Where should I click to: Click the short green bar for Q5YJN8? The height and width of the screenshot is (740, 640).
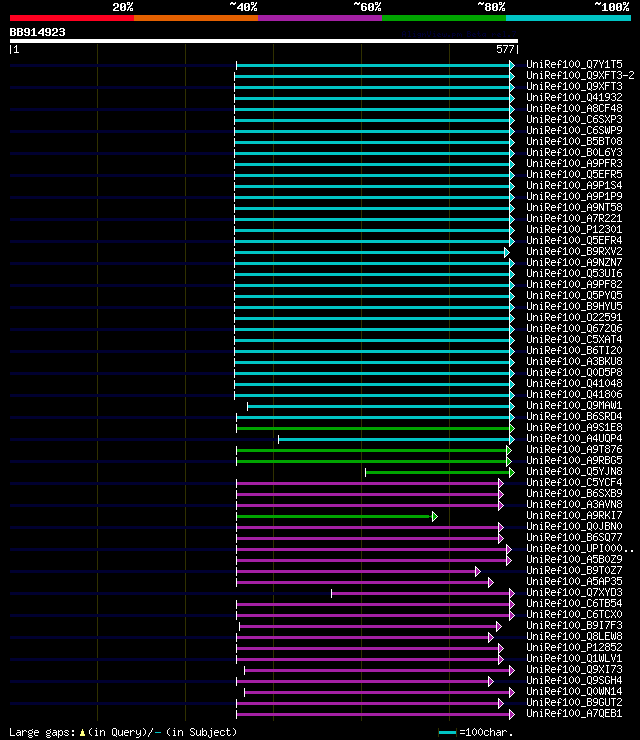[438, 472]
